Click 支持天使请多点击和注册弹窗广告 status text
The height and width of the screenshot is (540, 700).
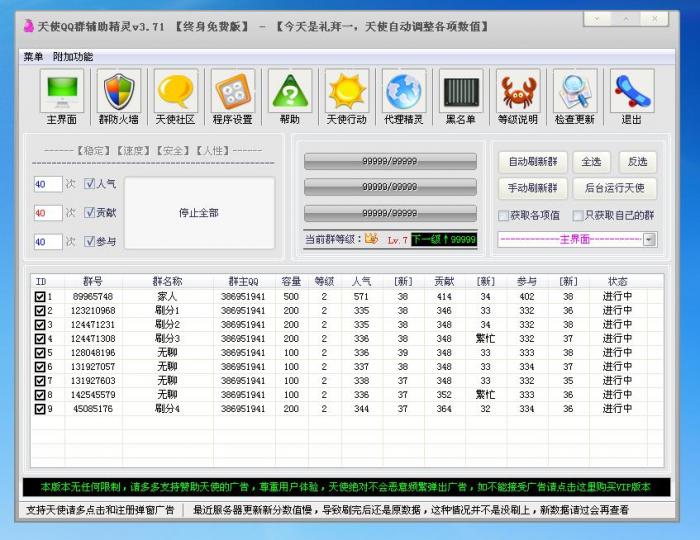[x=100, y=510]
